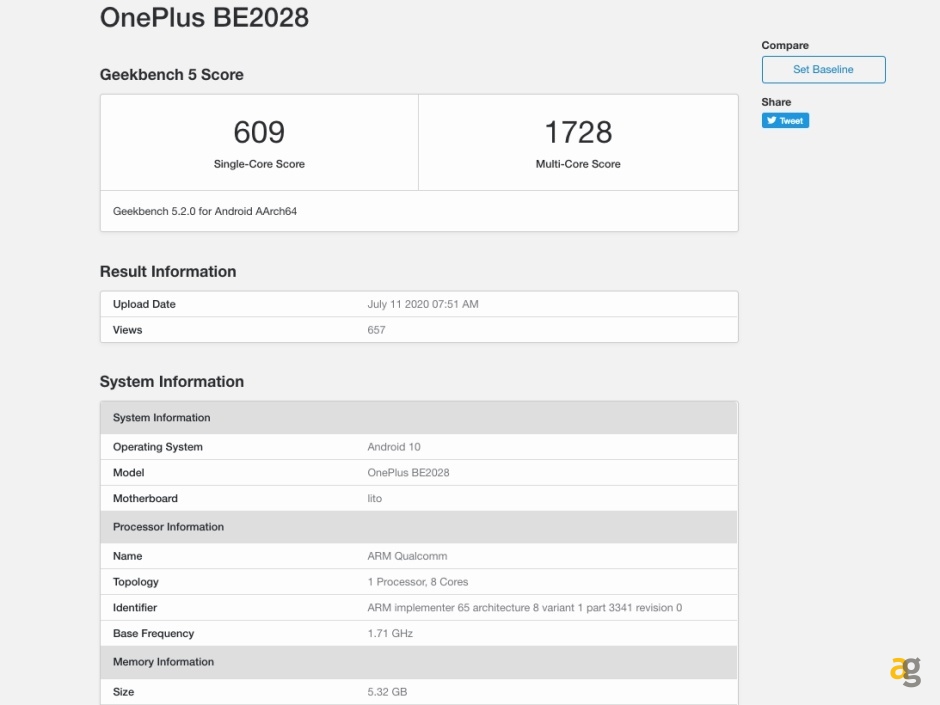
Task: Click the Single-Core Score value 609
Action: tap(259, 131)
